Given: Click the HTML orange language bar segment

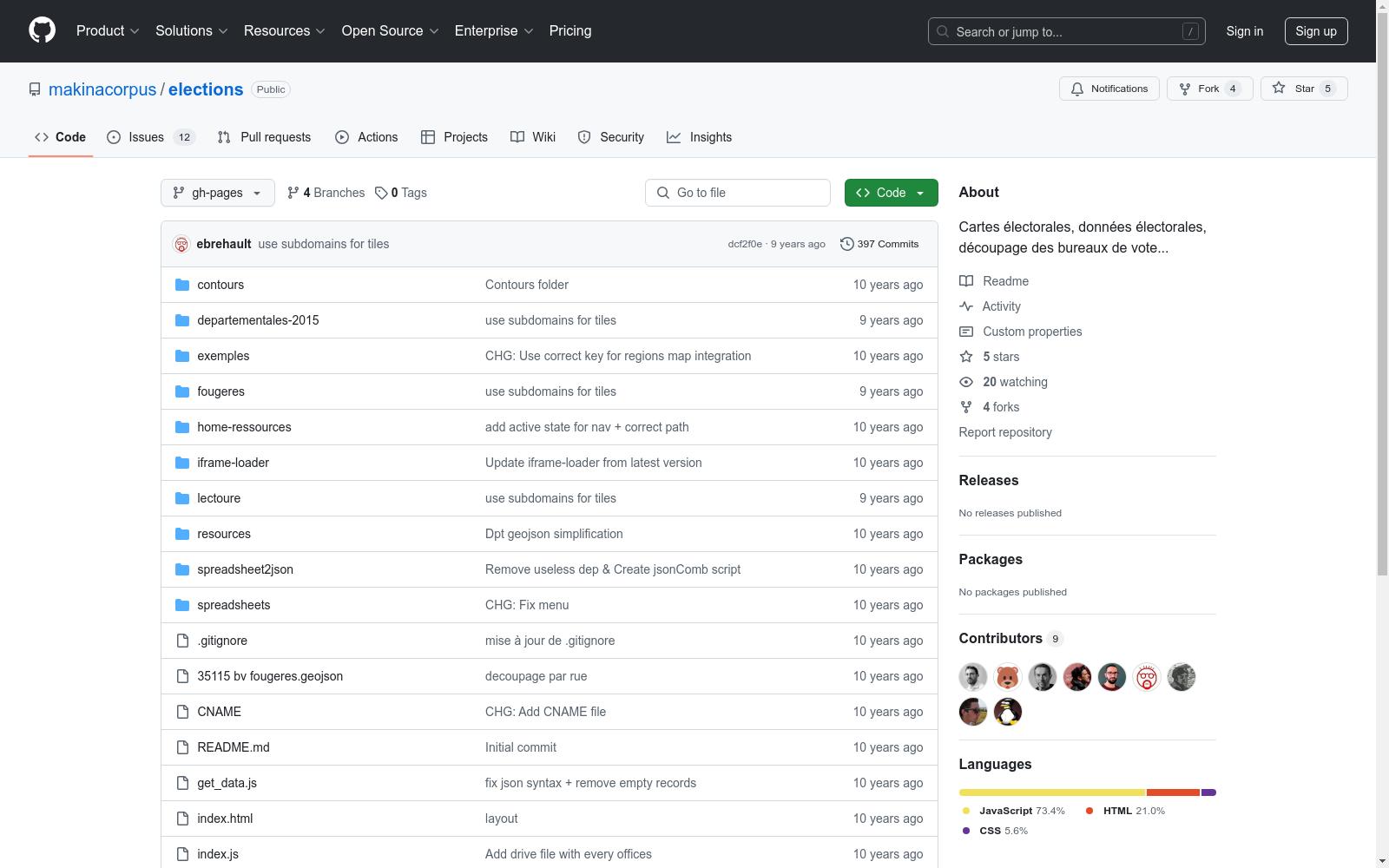Looking at the screenshot, I should point(1173,792).
